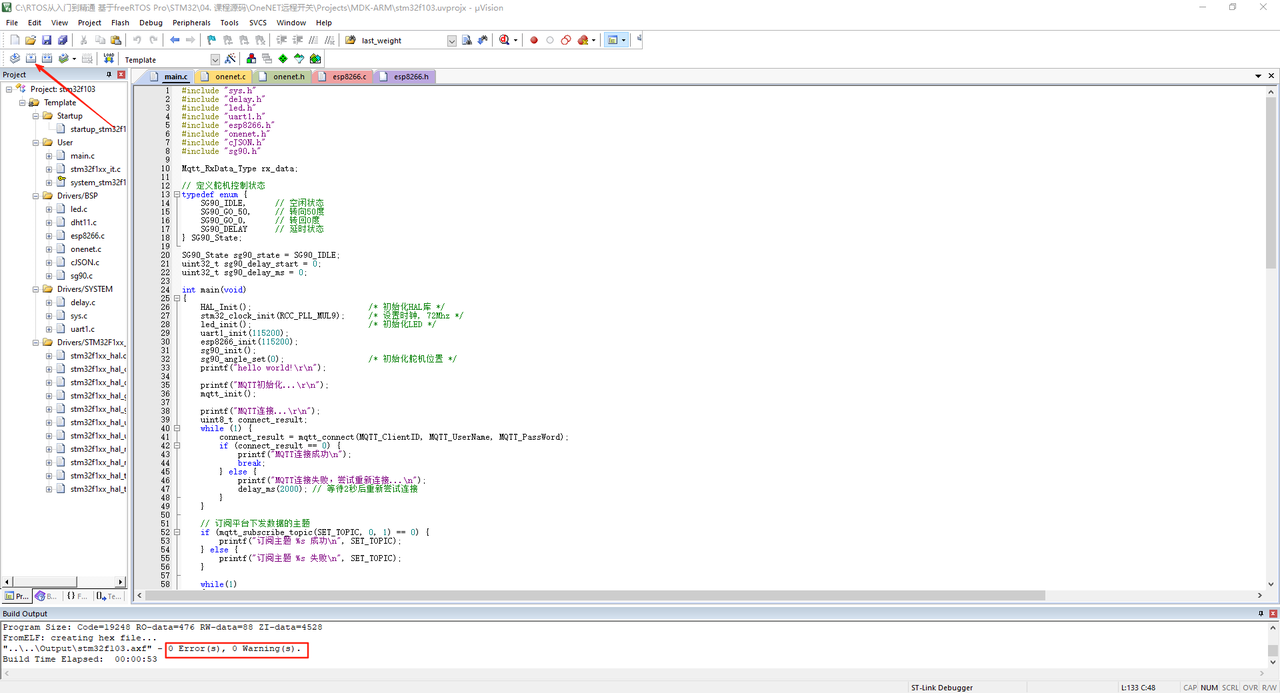This screenshot has width=1280, height=693.
Task: Navigate backwards with the blue left arrow
Action: tap(175, 40)
